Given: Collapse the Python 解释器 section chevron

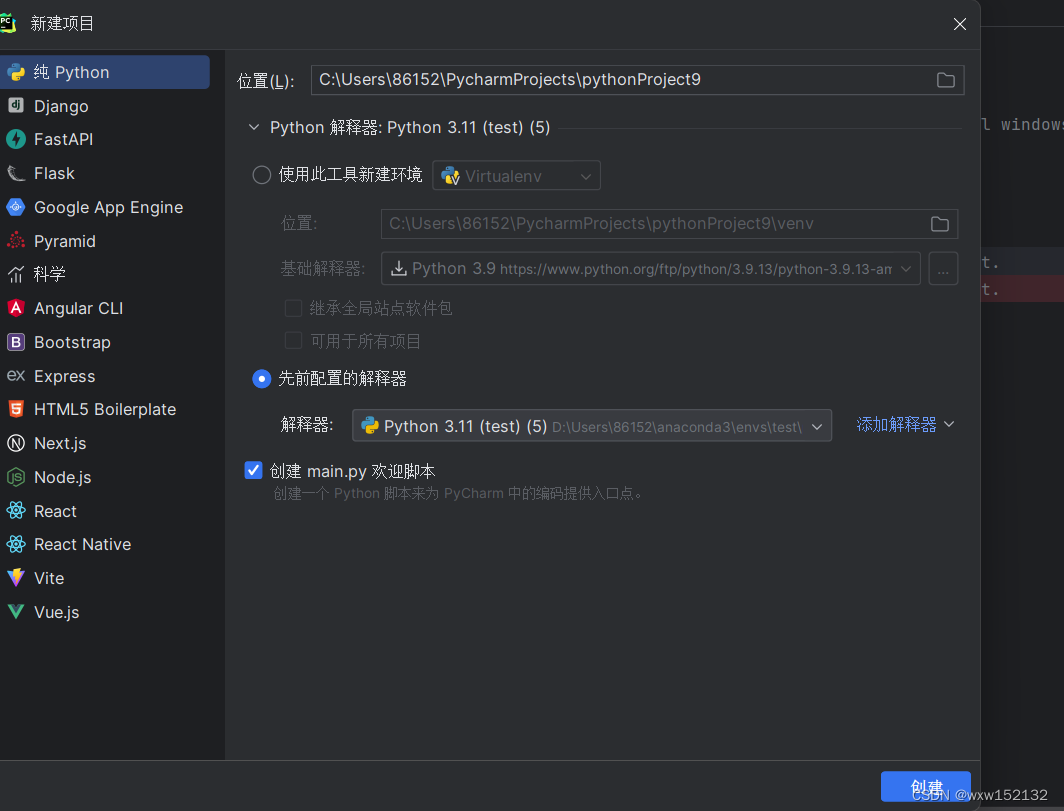Looking at the screenshot, I should 254,128.
